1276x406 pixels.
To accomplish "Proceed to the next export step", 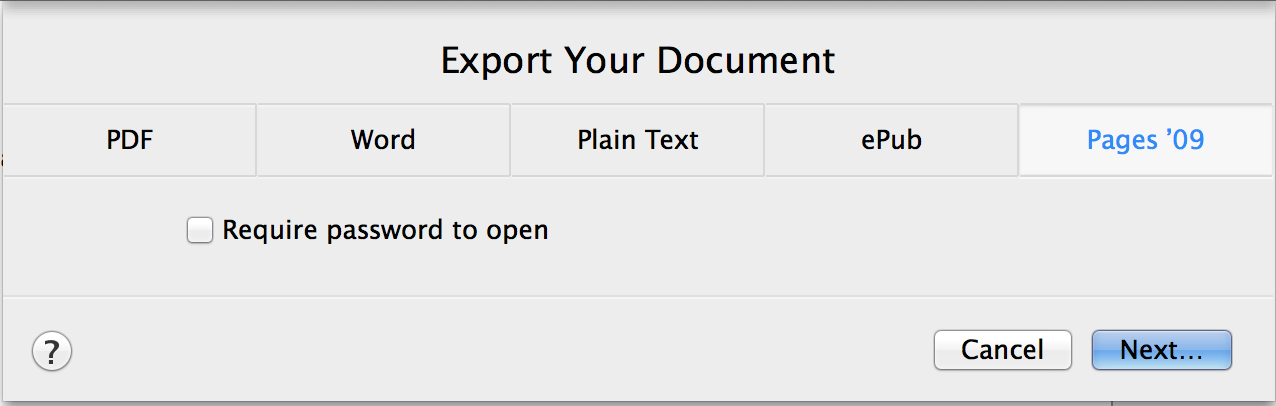I will [x=1161, y=350].
